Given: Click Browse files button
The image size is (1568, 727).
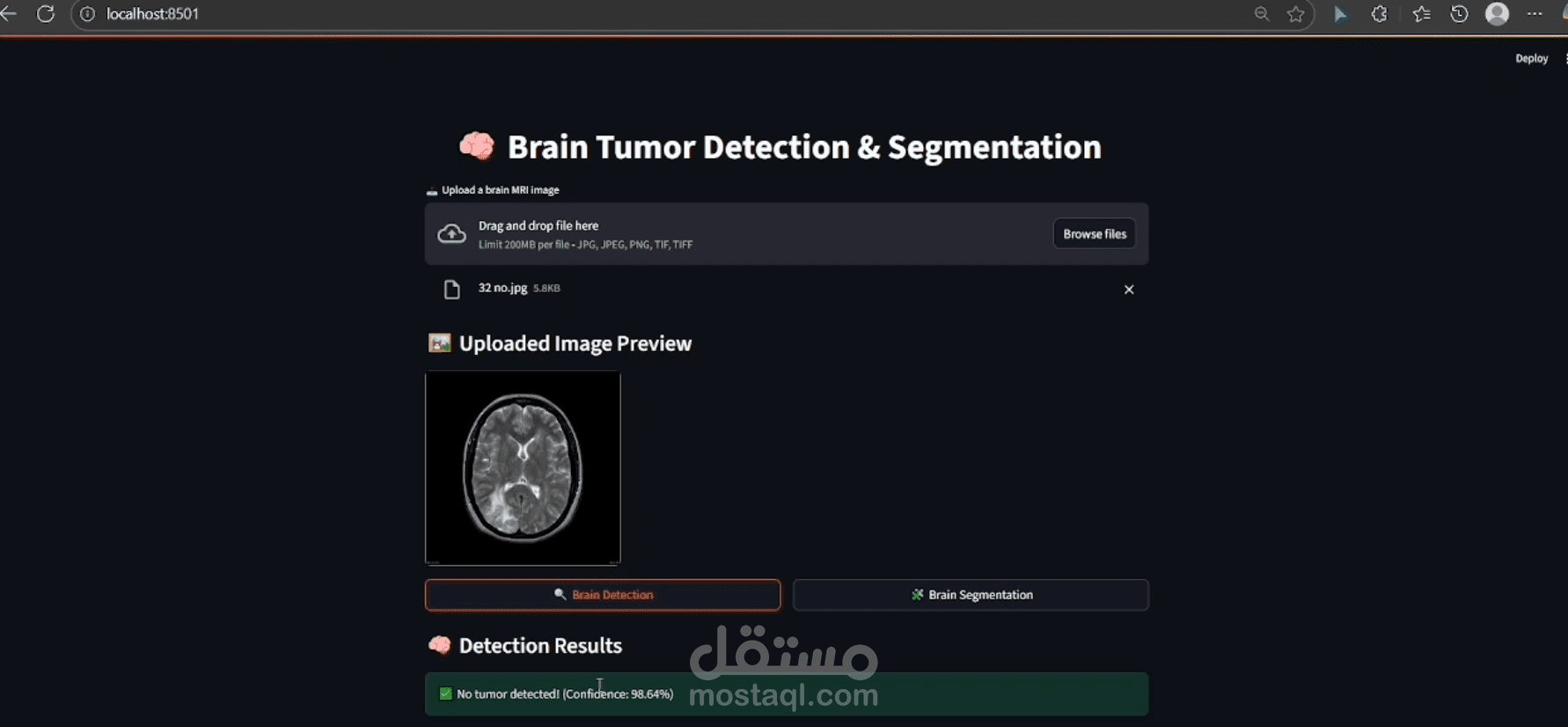Looking at the screenshot, I should click(x=1095, y=234).
